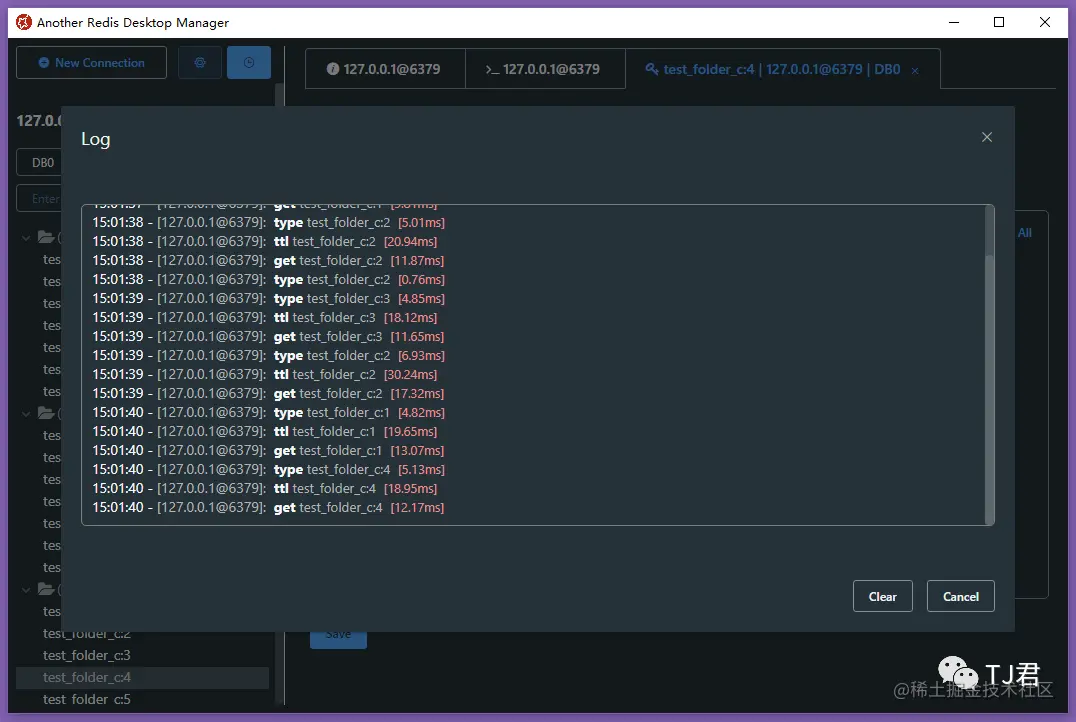Click log line ttl test_folder_c:2 30.24ms
The height and width of the screenshot is (722, 1076).
tap(265, 375)
